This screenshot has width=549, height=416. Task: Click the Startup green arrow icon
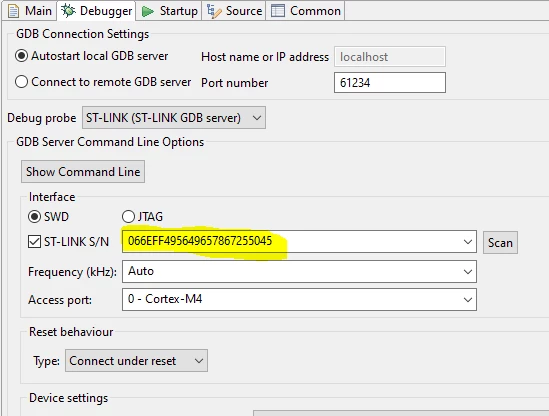pyautogui.click(x=147, y=12)
